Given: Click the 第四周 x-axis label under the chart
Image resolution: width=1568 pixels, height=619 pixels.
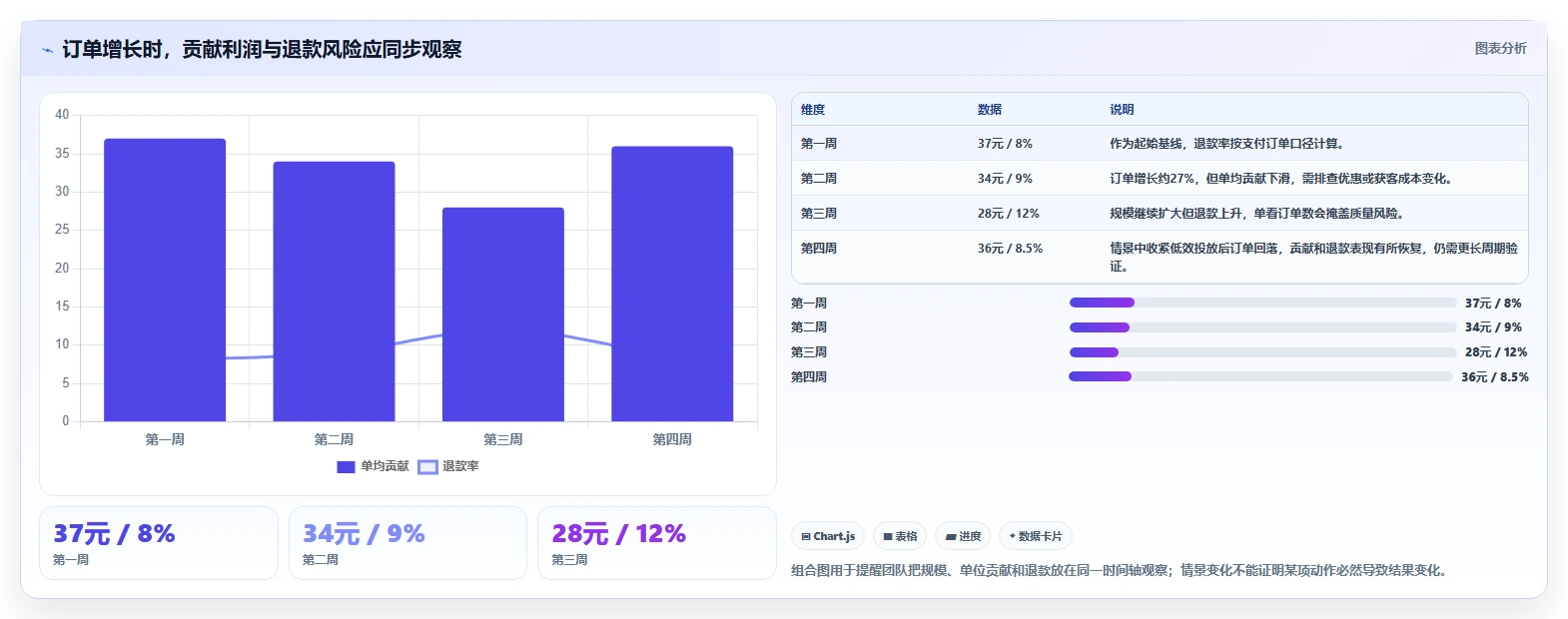Looking at the screenshot, I should point(672,439).
